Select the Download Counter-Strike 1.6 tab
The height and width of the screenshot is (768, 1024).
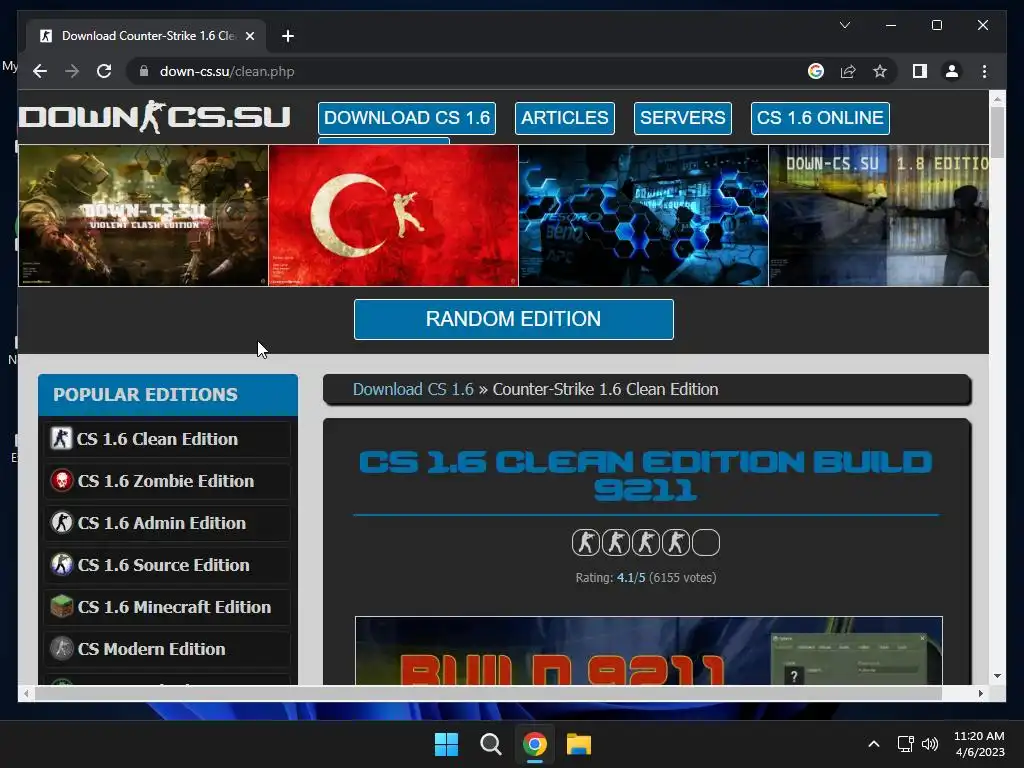[146, 36]
